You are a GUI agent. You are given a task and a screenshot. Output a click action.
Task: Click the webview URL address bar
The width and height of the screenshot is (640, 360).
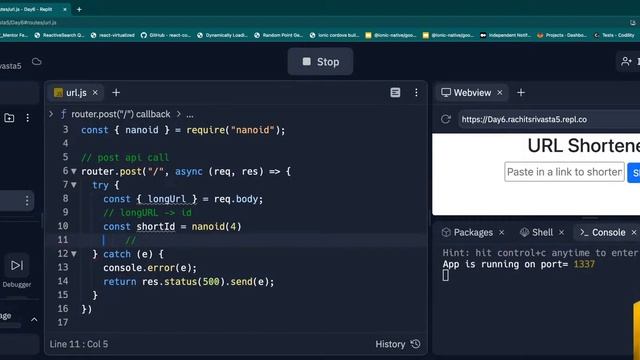pos(549,119)
